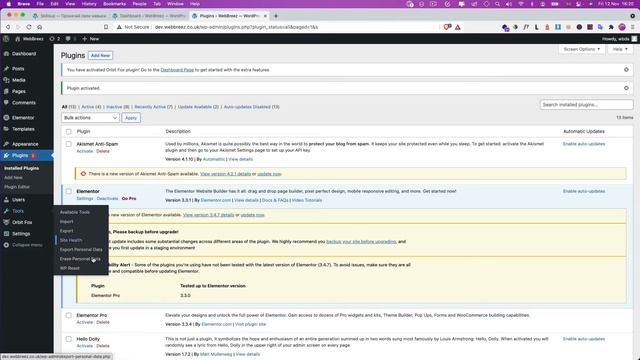Viewport: 640px width, 360px height.
Task: Click the browser address bar URL
Action: point(236,27)
